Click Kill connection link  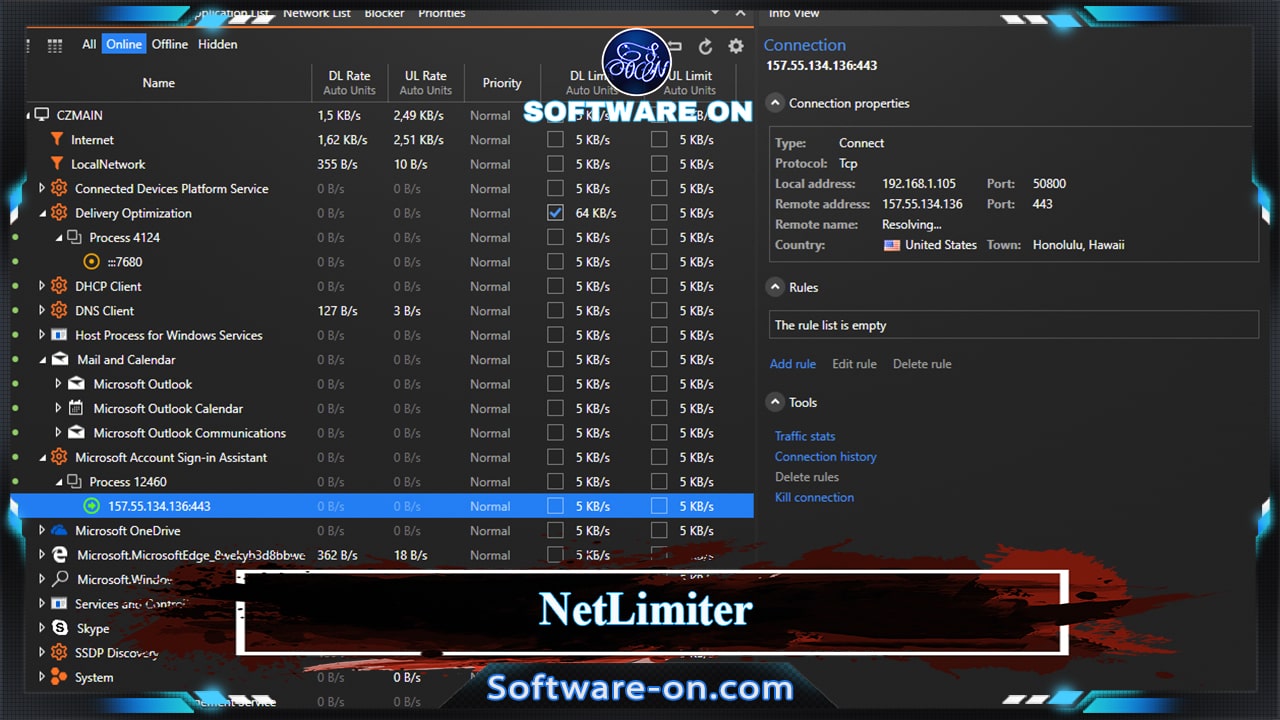point(814,497)
